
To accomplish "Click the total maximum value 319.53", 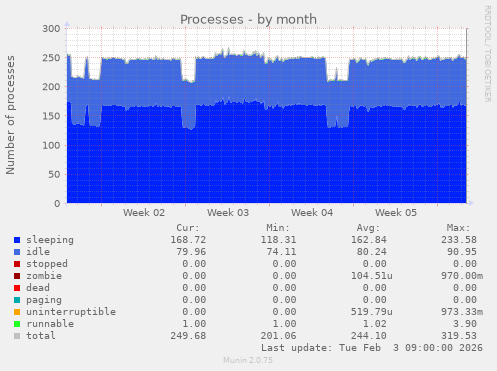I will pyautogui.click(x=459, y=336).
